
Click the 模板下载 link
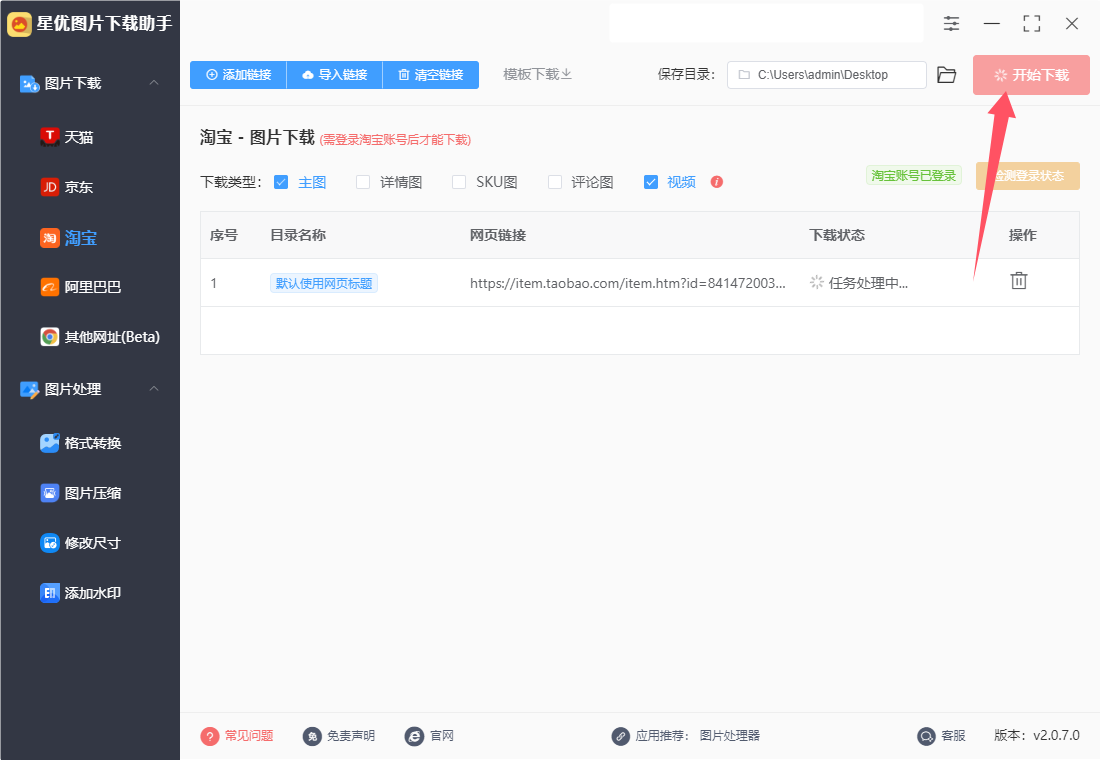click(537, 74)
